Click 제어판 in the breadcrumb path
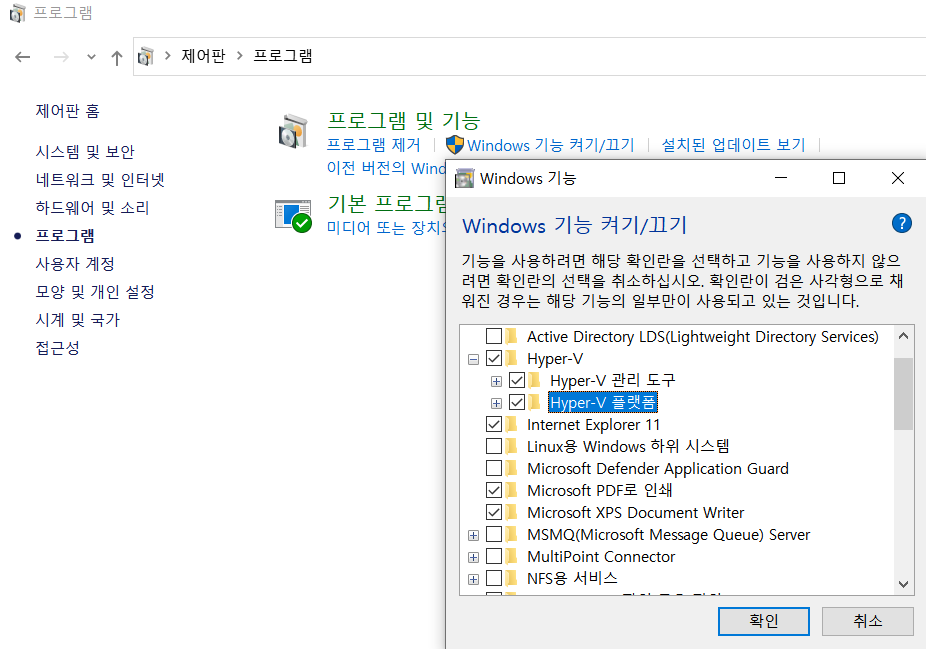Viewport: 926px width, 649px height. tap(203, 56)
